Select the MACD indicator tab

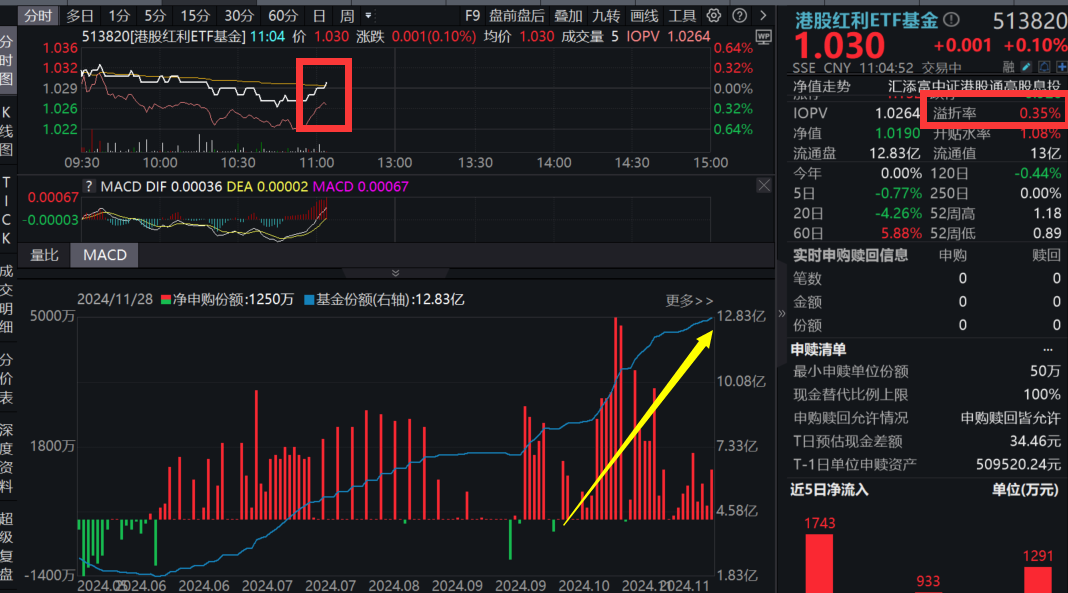pyautogui.click(x=105, y=255)
